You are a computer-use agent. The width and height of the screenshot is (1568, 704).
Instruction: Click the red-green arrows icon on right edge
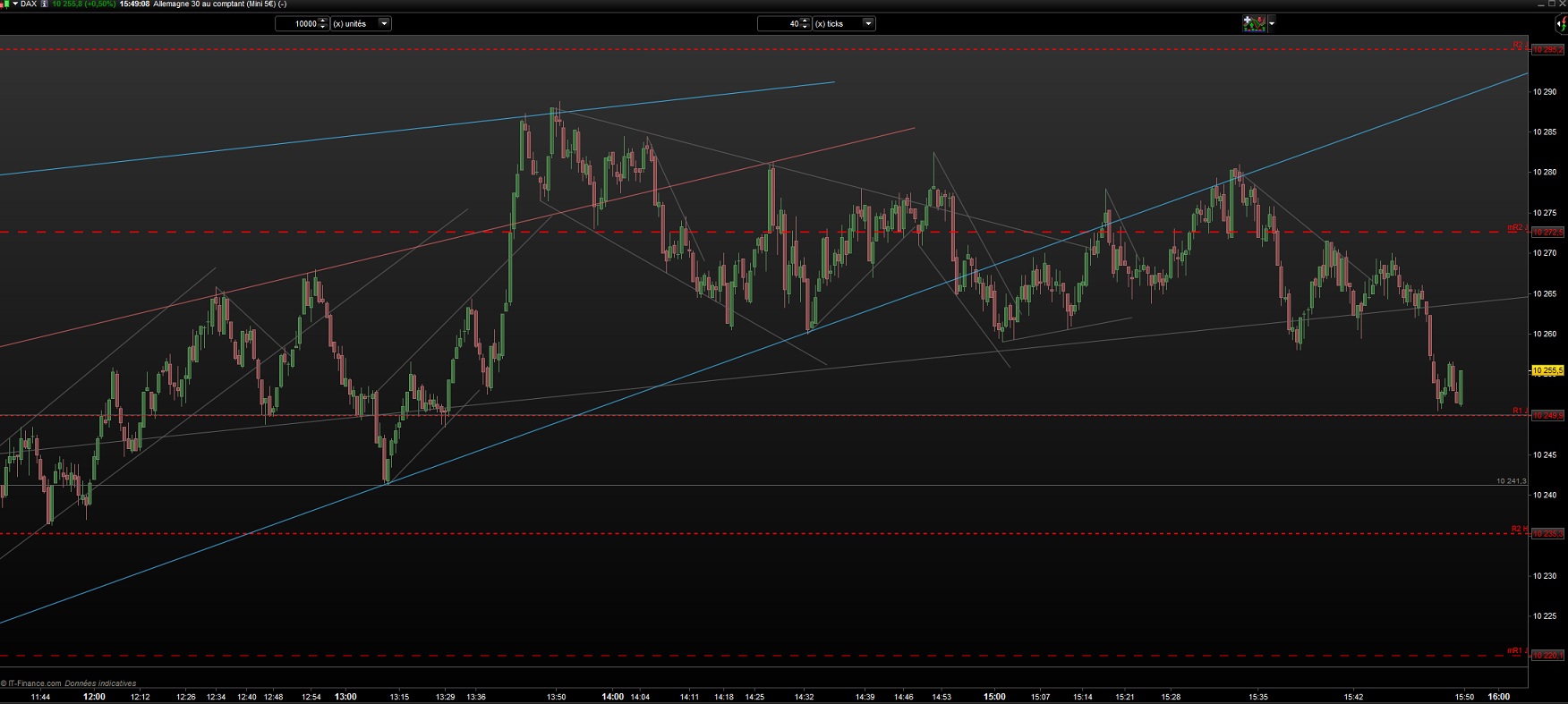point(1562,24)
